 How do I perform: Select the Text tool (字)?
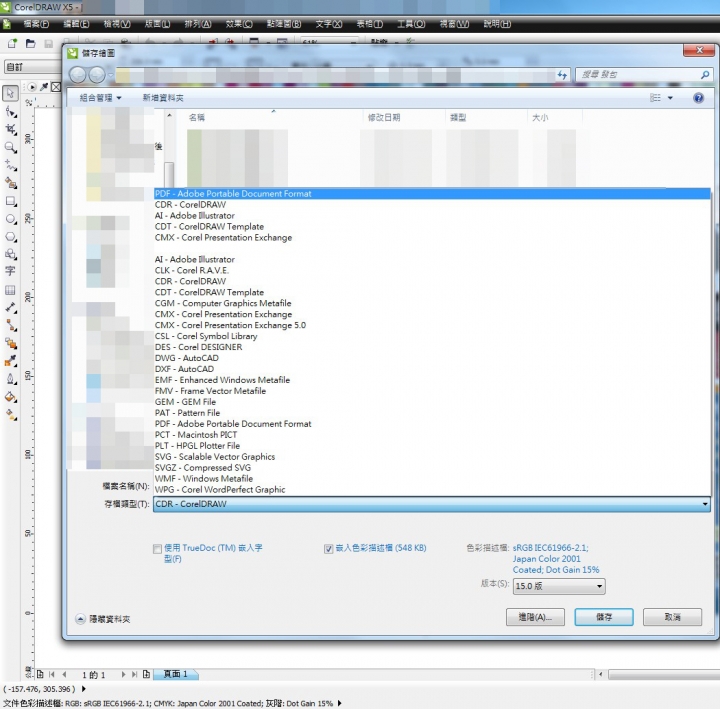point(10,271)
